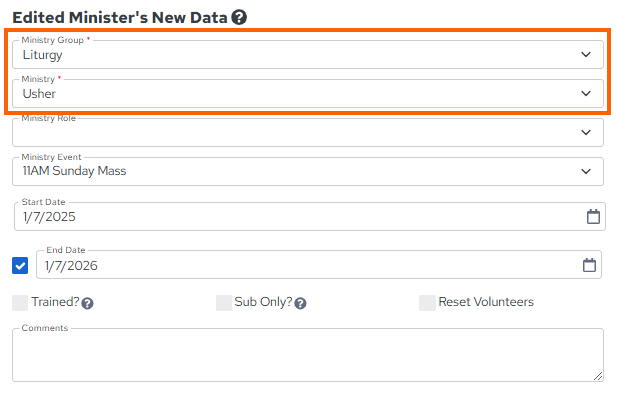Click the Ministry Group chevron arrow
The image size is (617, 395).
[x=586, y=54]
